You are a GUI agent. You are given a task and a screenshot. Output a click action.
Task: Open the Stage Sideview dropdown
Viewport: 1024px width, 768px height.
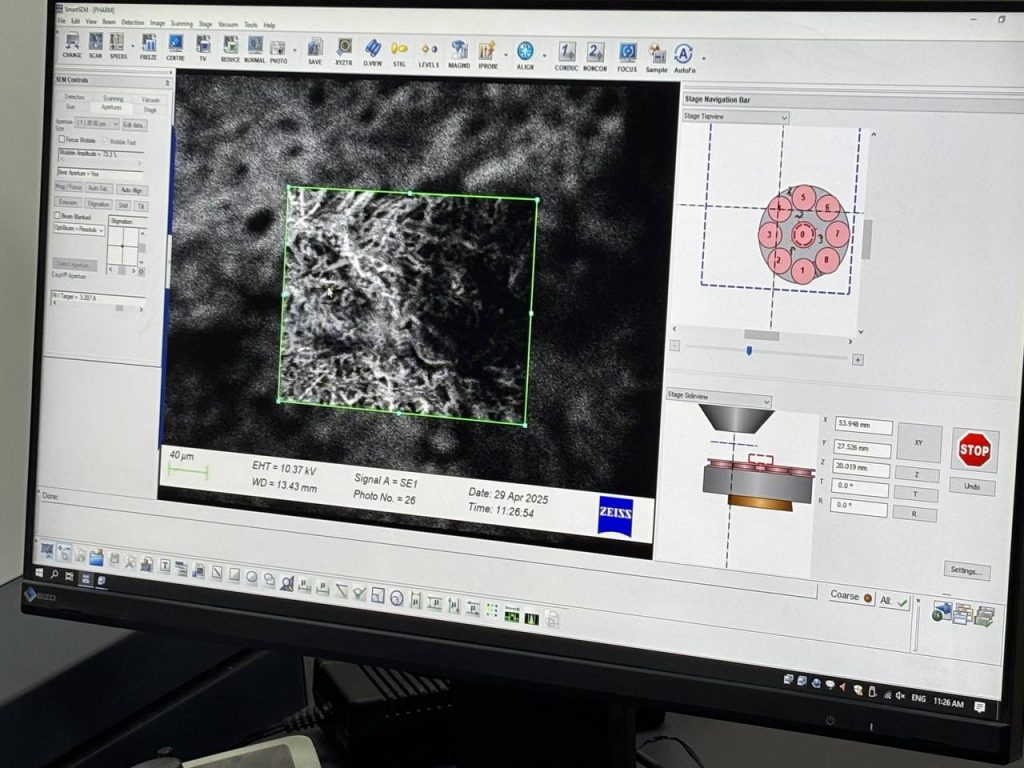point(718,396)
